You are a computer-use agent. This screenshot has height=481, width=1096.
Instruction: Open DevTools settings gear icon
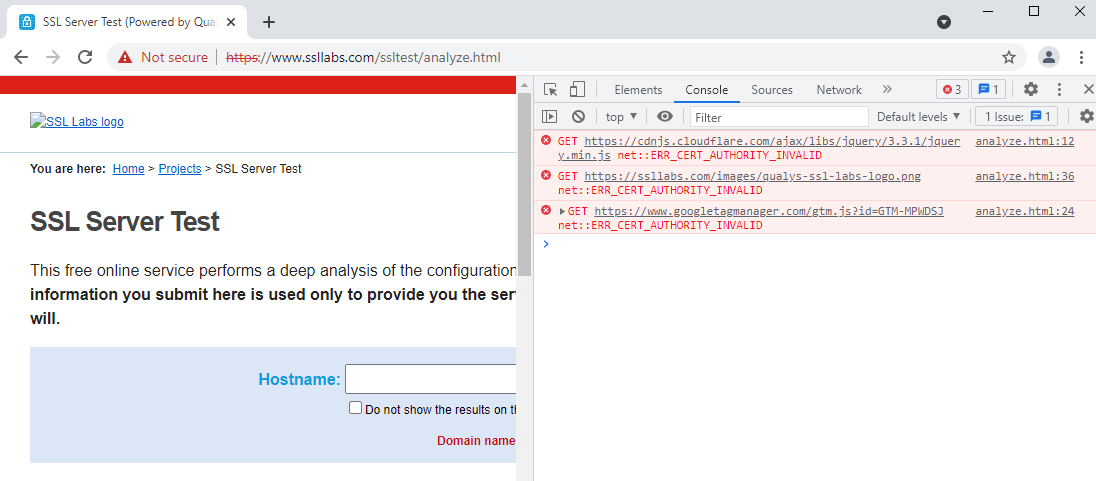pos(1030,89)
